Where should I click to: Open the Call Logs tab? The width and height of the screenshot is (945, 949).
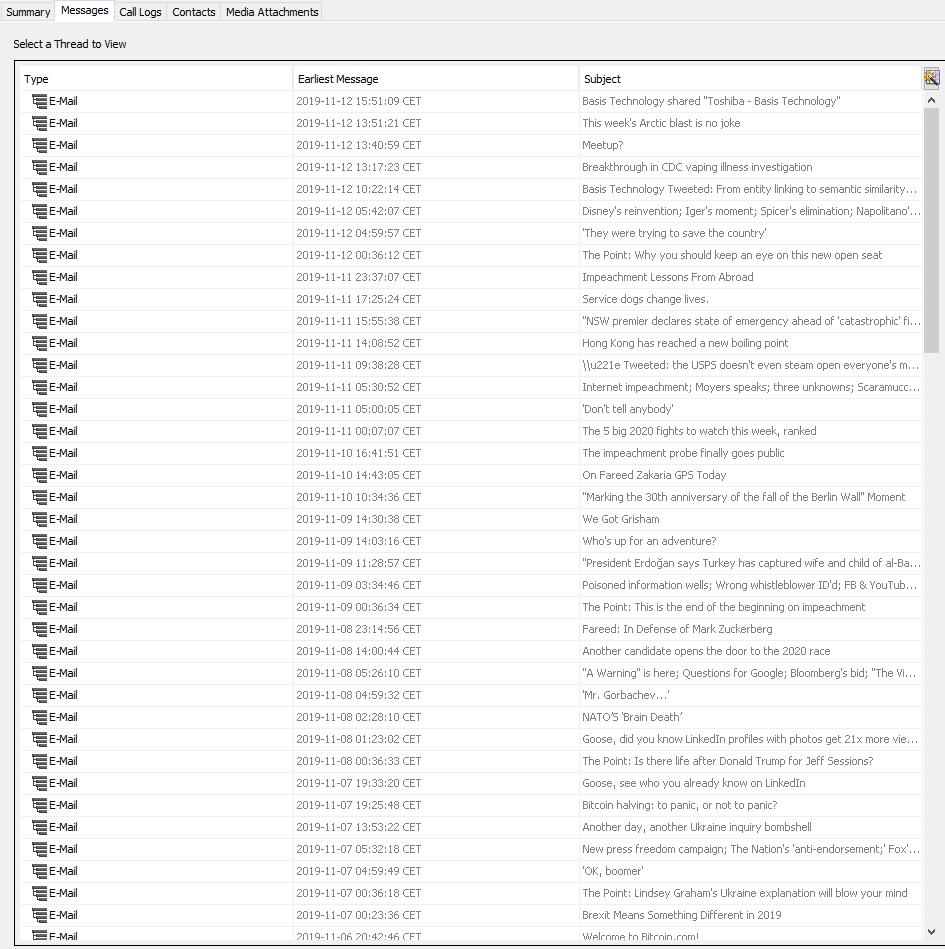click(x=140, y=12)
